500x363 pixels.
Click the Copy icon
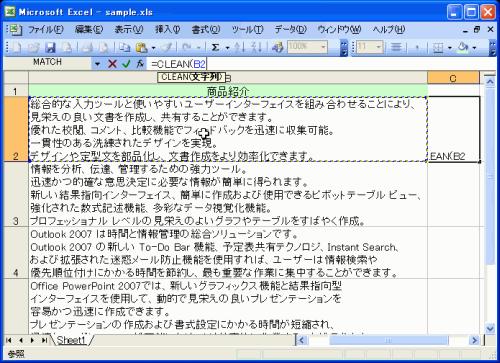pos(125,48)
